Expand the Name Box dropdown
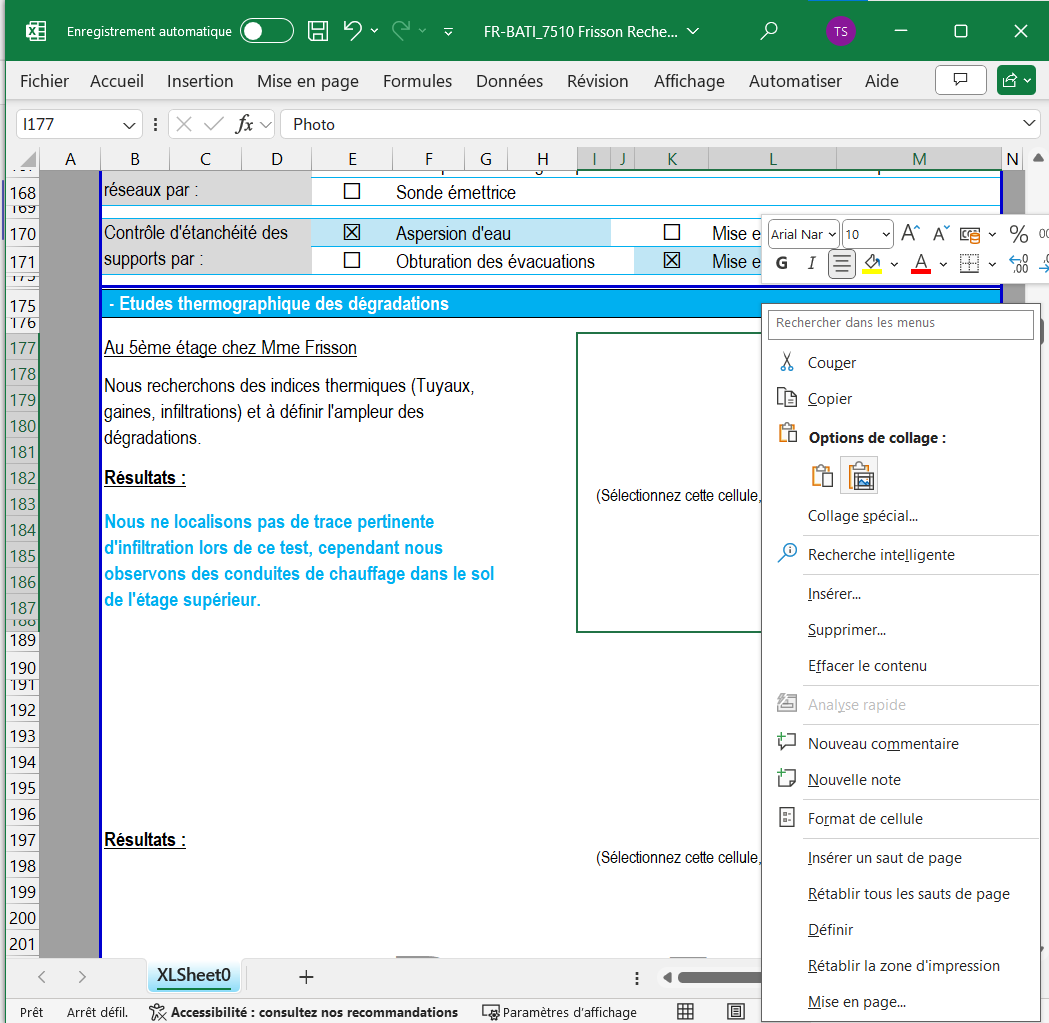This screenshot has width=1049, height=1023. (x=129, y=125)
